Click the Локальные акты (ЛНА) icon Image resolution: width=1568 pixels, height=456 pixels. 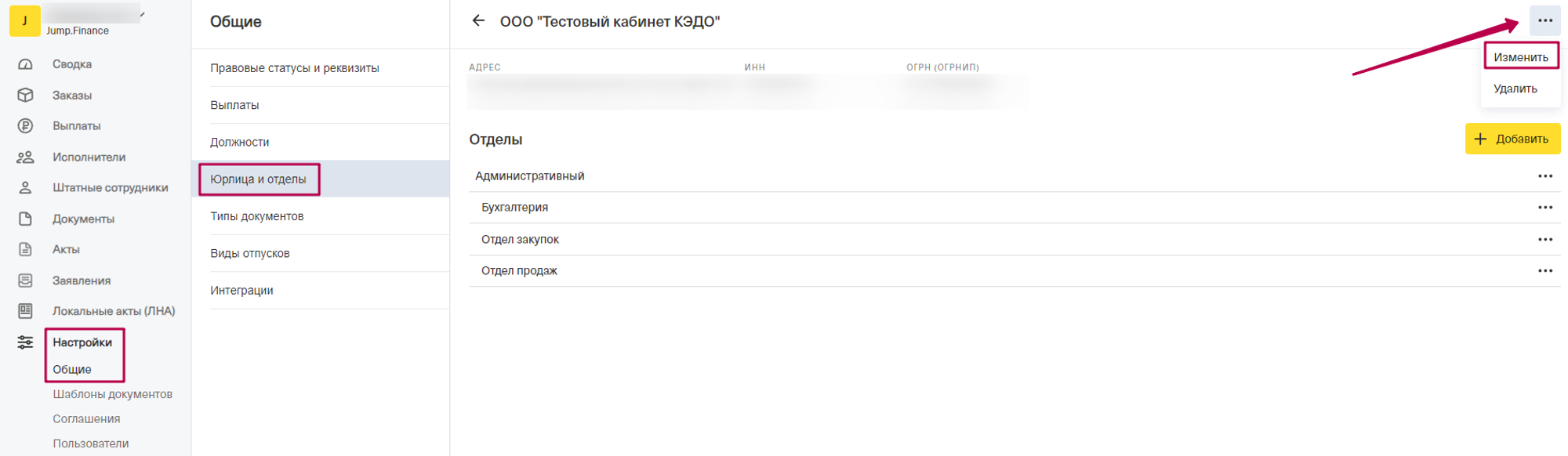(25, 311)
